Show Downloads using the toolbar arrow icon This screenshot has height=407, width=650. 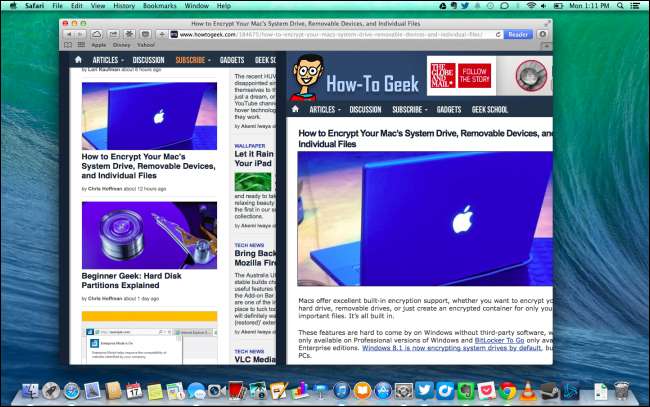(543, 34)
